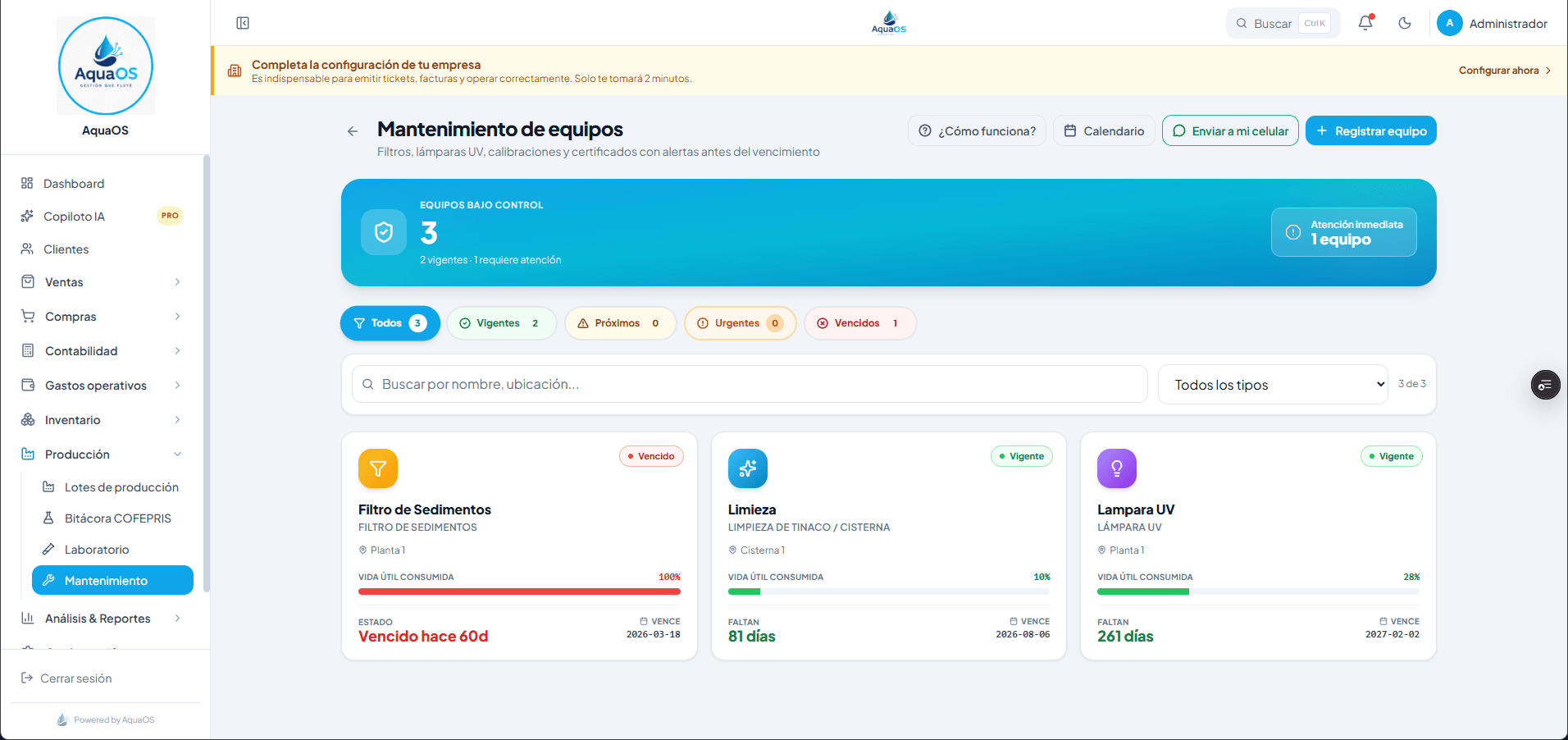Collapse the Producción submenu chevron
1568x740 pixels.
[177, 454]
